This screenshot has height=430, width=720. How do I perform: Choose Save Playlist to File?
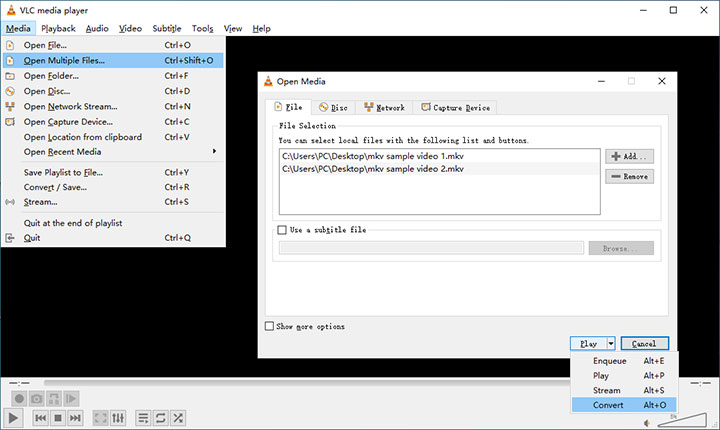coord(113,172)
